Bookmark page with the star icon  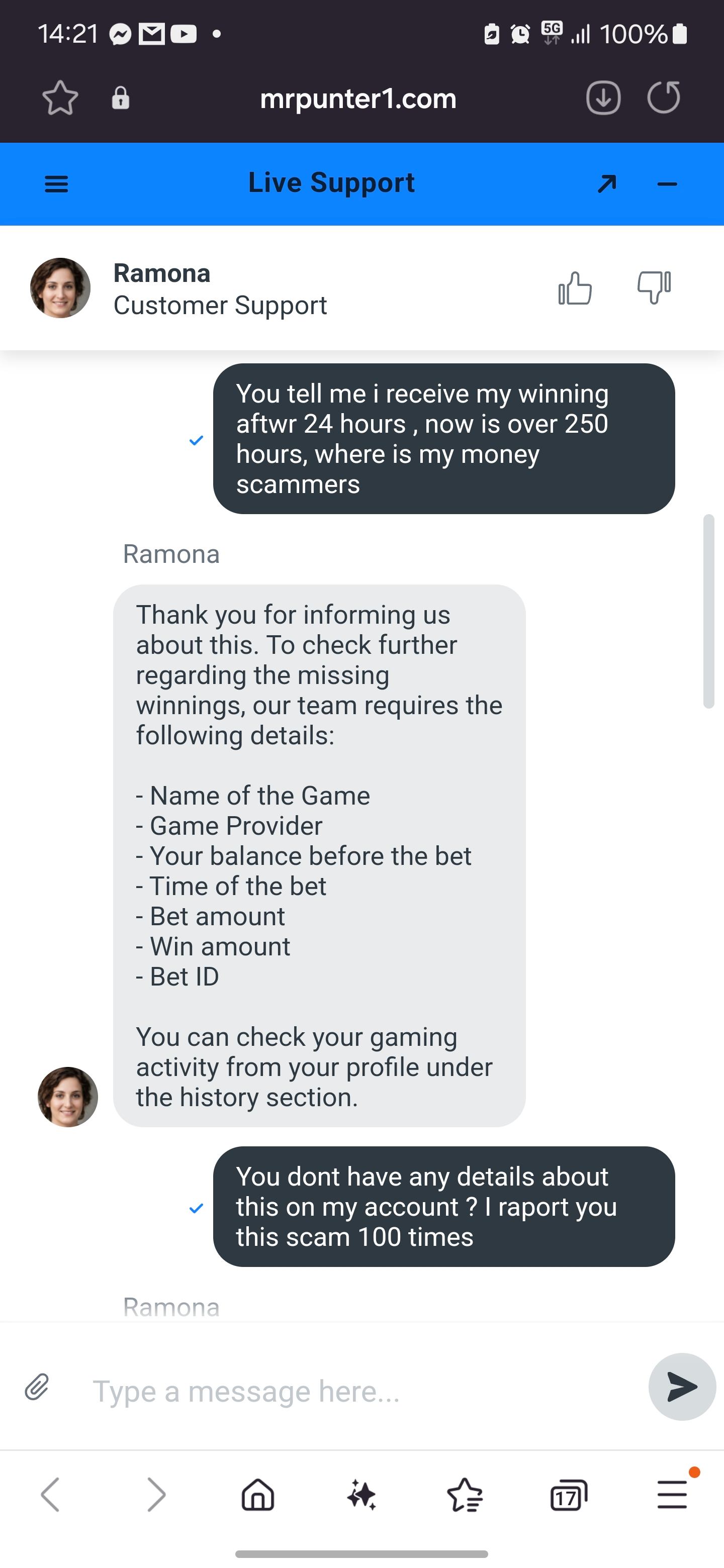(x=60, y=98)
